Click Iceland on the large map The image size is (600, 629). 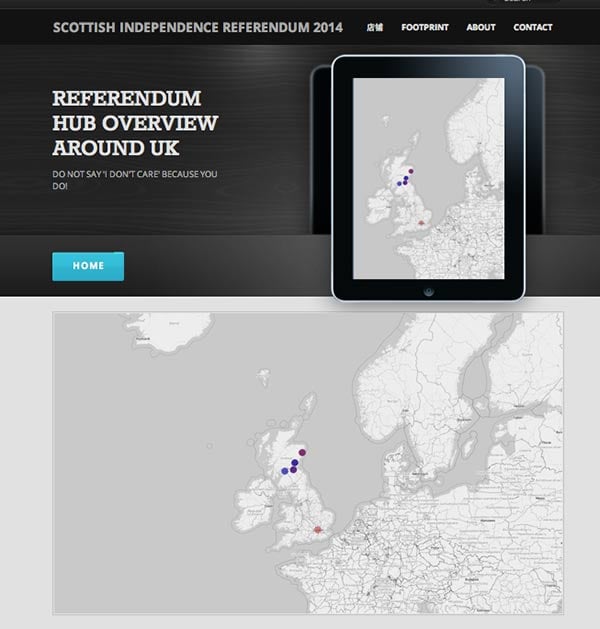coord(180,328)
